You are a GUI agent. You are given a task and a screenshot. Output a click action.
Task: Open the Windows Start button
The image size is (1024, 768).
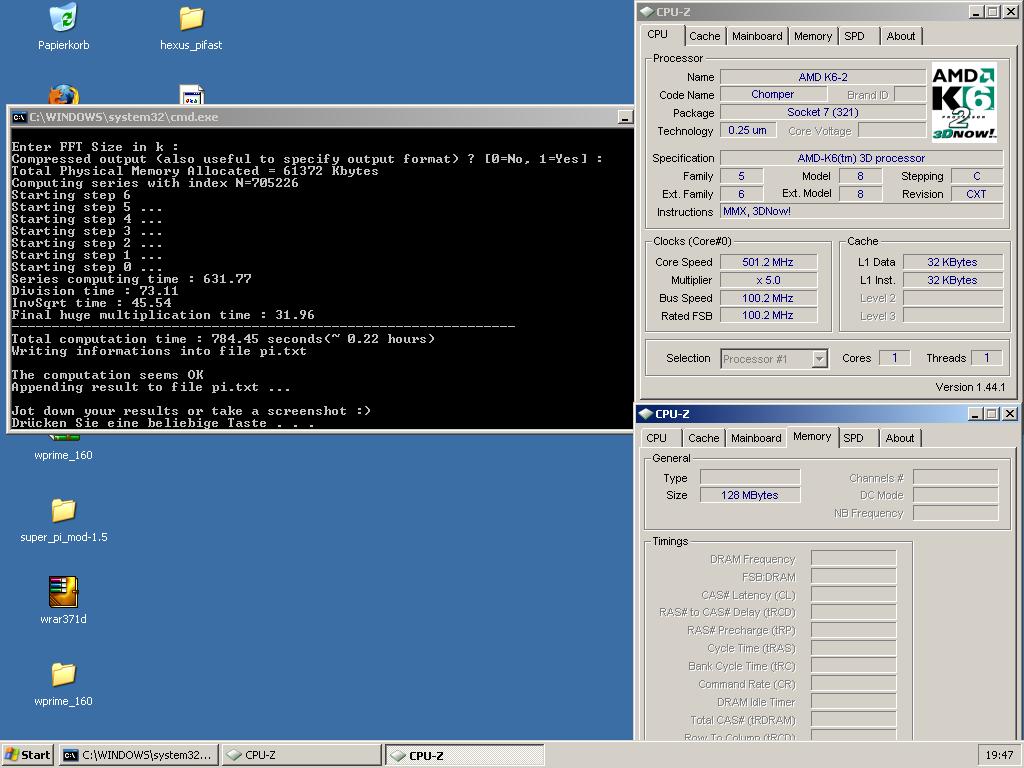tap(27, 755)
